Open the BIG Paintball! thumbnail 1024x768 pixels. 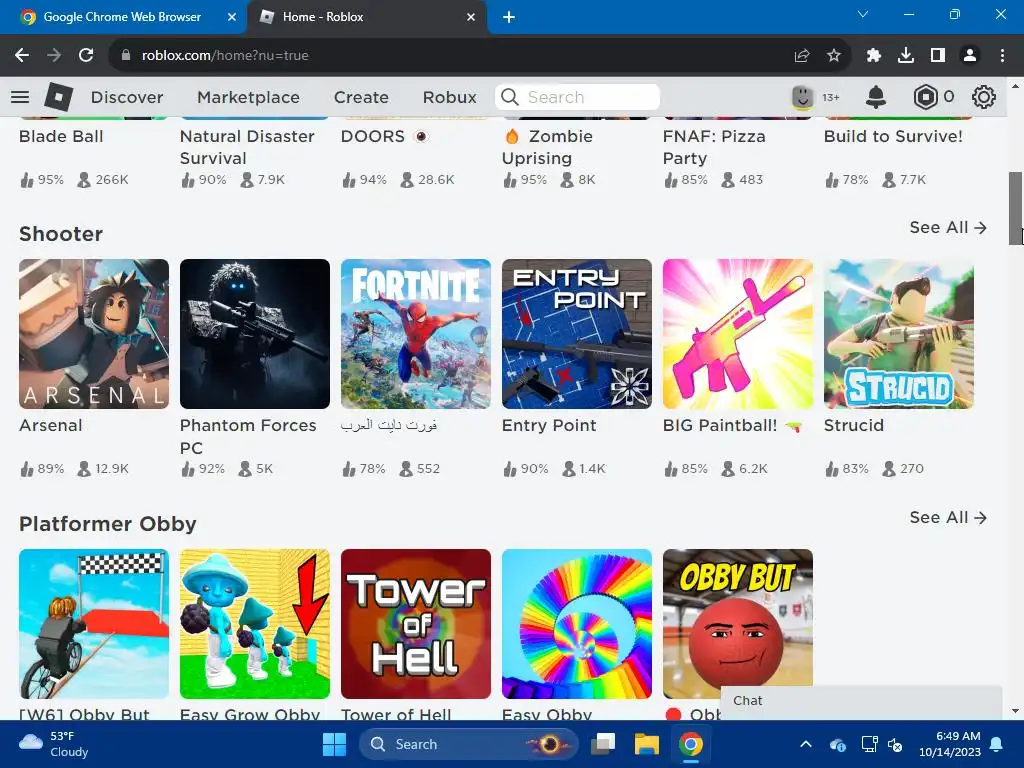coord(738,334)
